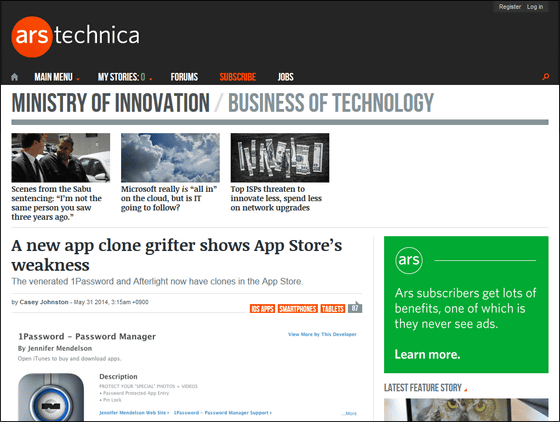560x422 pixels.
Task: Click the ars circle in green ad
Action: 409,260
